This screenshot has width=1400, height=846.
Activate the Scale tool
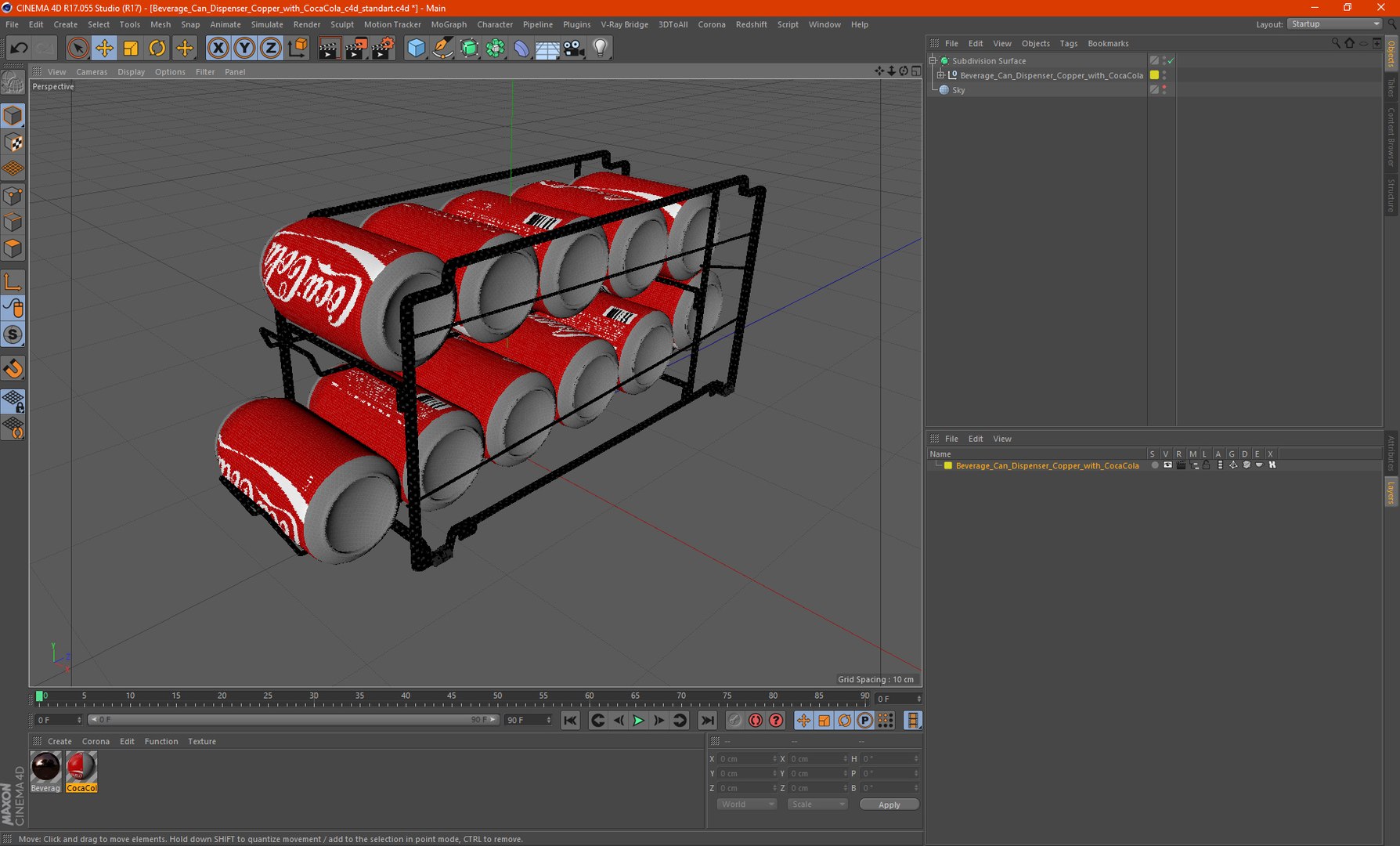[x=131, y=49]
